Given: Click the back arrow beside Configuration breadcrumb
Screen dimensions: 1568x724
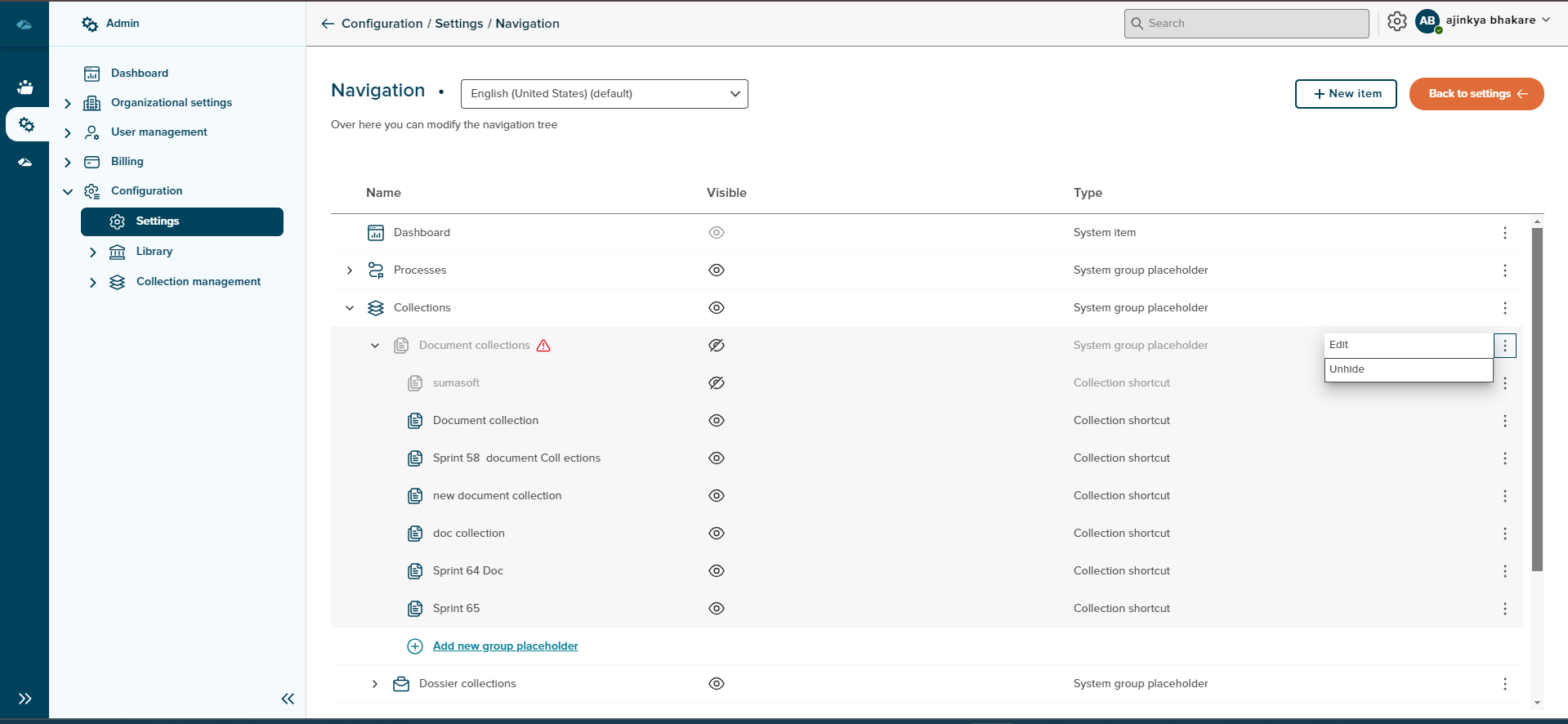Looking at the screenshot, I should point(328,24).
